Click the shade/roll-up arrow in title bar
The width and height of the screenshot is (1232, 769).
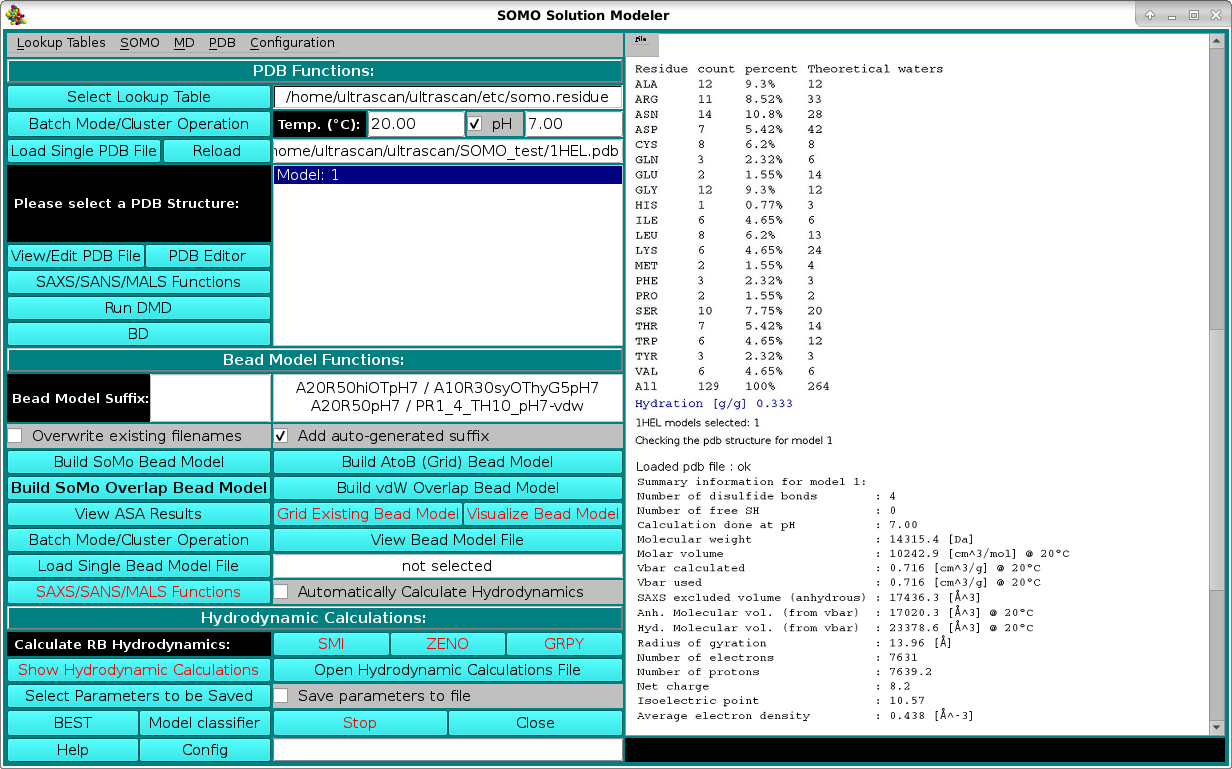1150,15
